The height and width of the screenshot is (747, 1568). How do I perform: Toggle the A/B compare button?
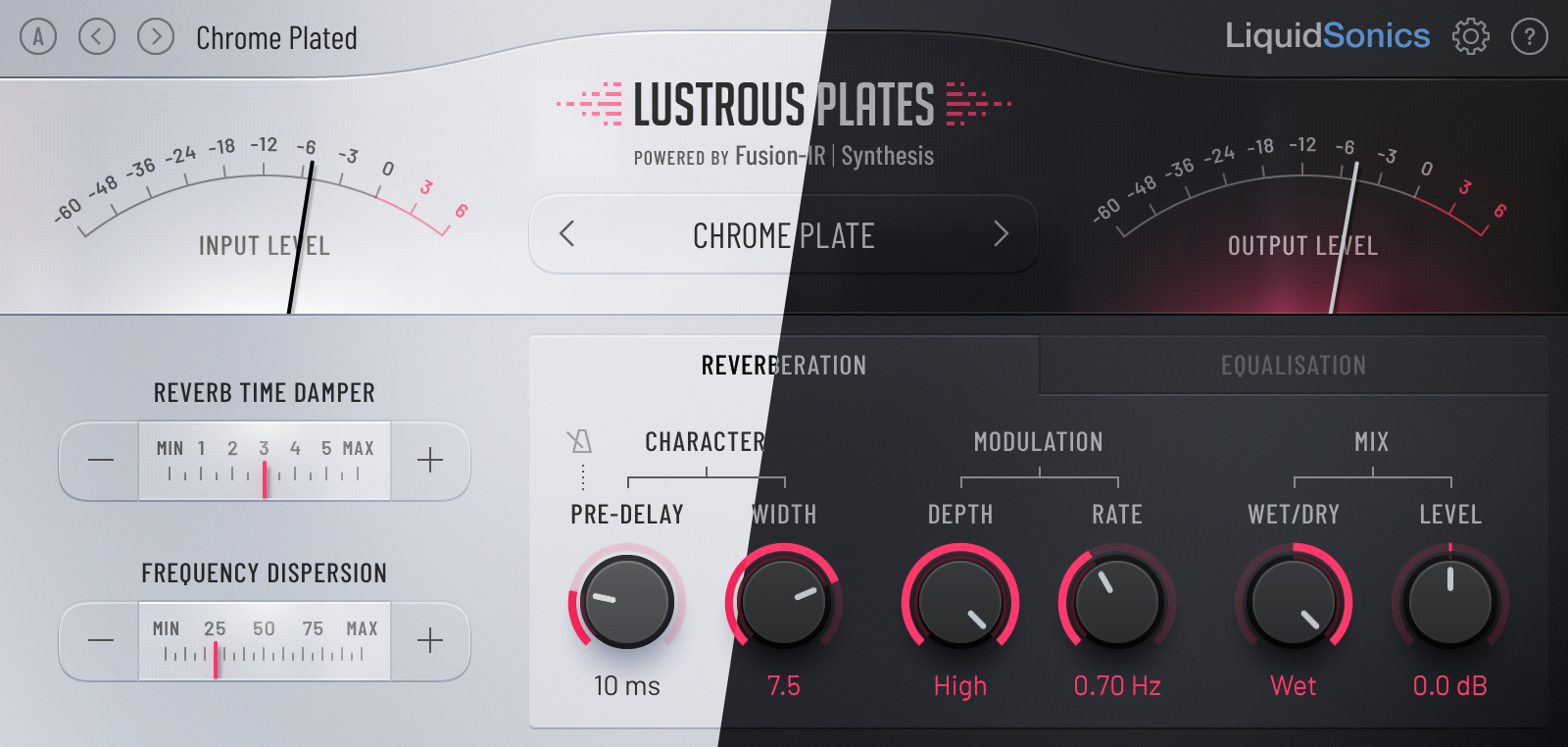(38, 37)
